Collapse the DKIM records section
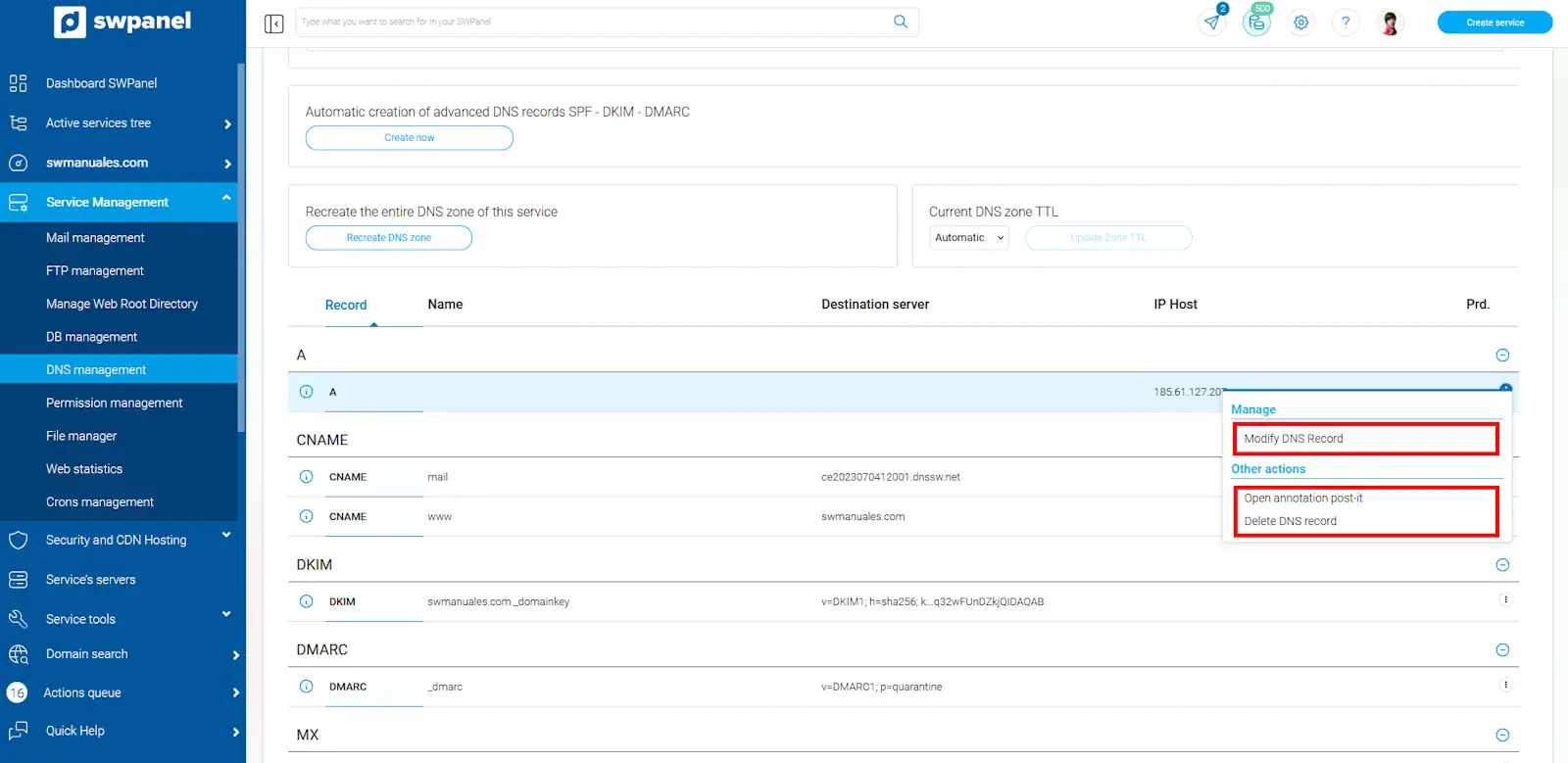 point(1502,565)
